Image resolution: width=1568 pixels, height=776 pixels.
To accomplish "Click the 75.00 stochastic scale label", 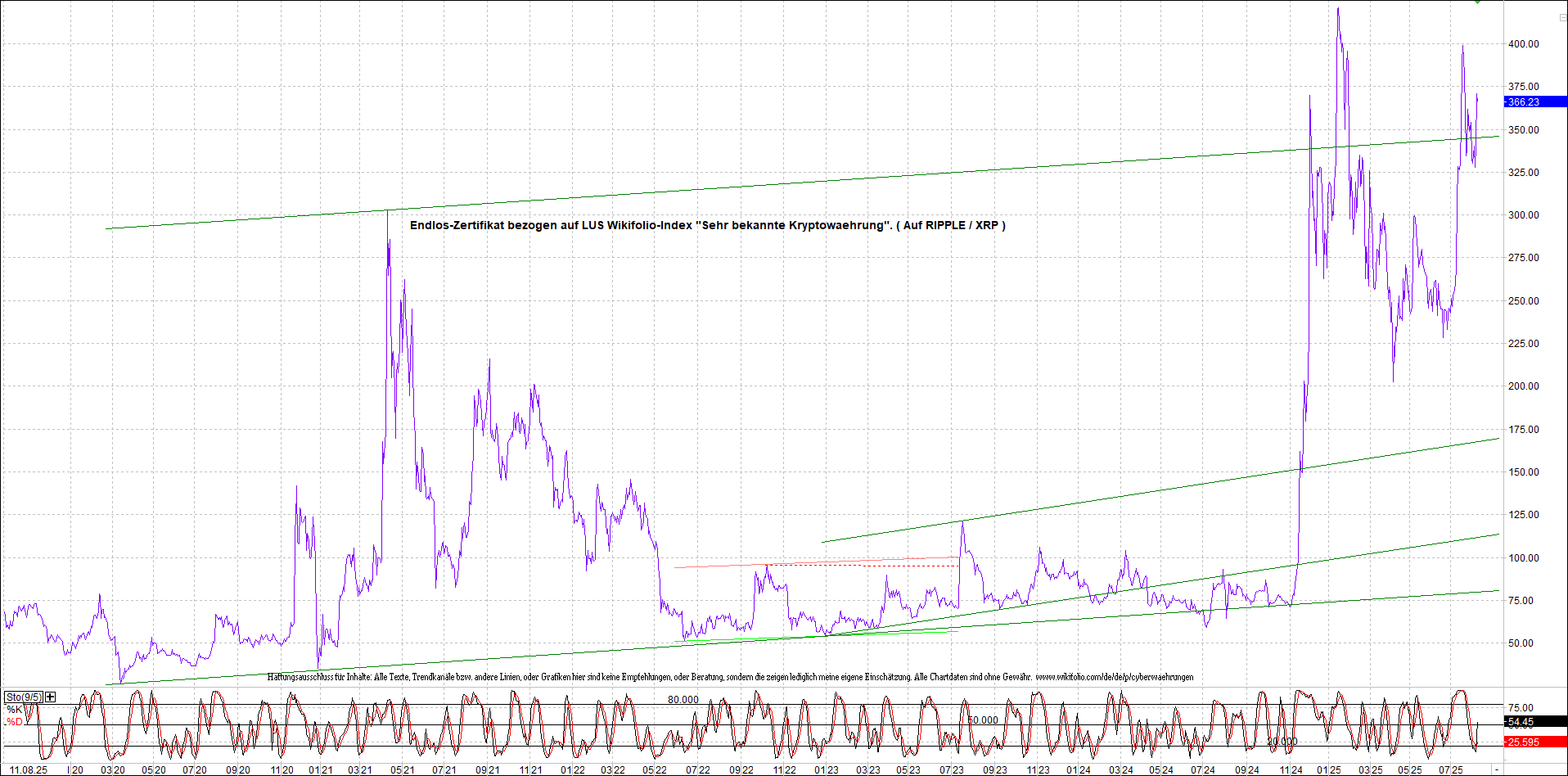I will (x=1521, y=708).
